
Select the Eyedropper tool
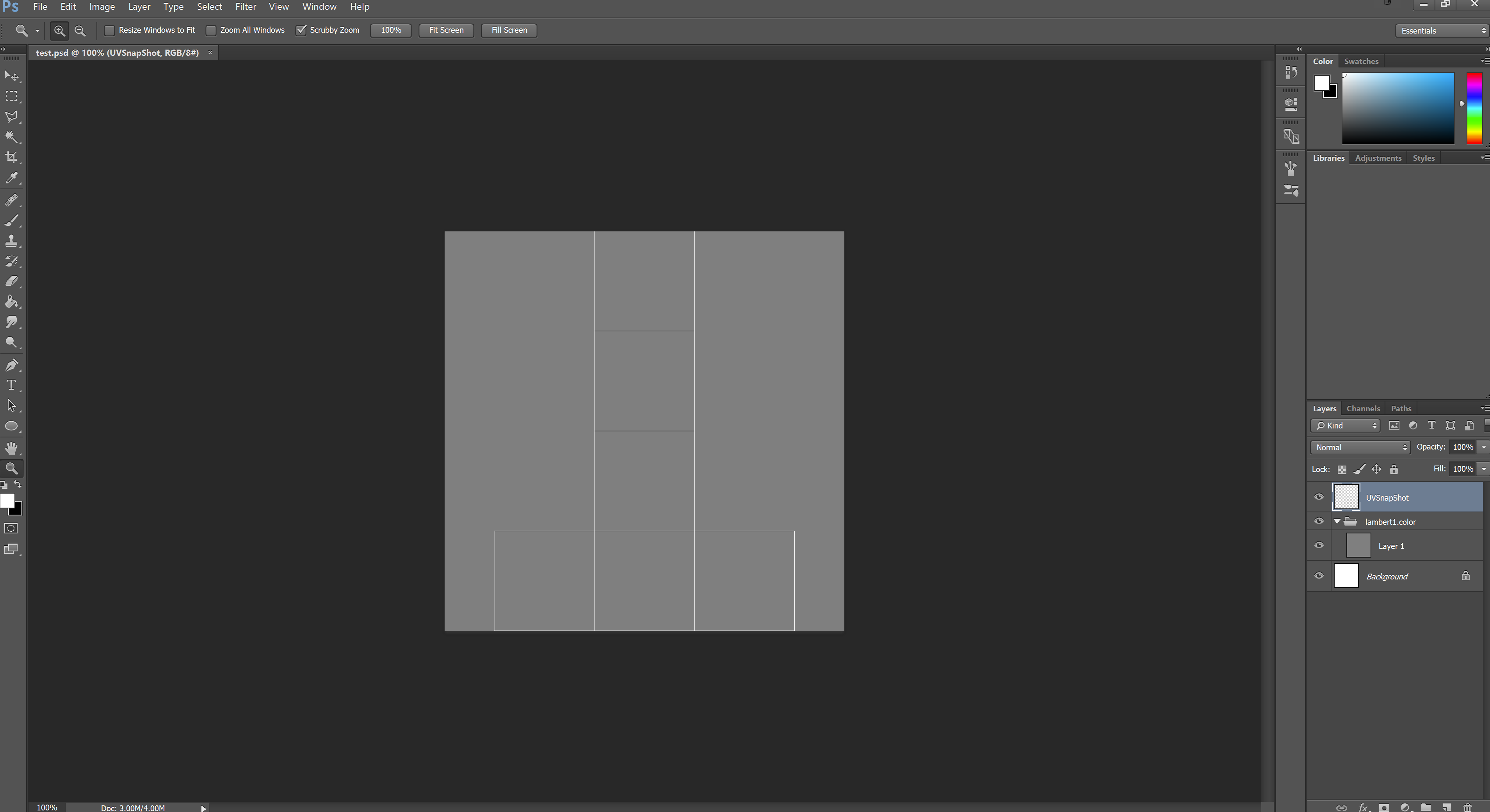pyautogui.click(x=11, y=178)
